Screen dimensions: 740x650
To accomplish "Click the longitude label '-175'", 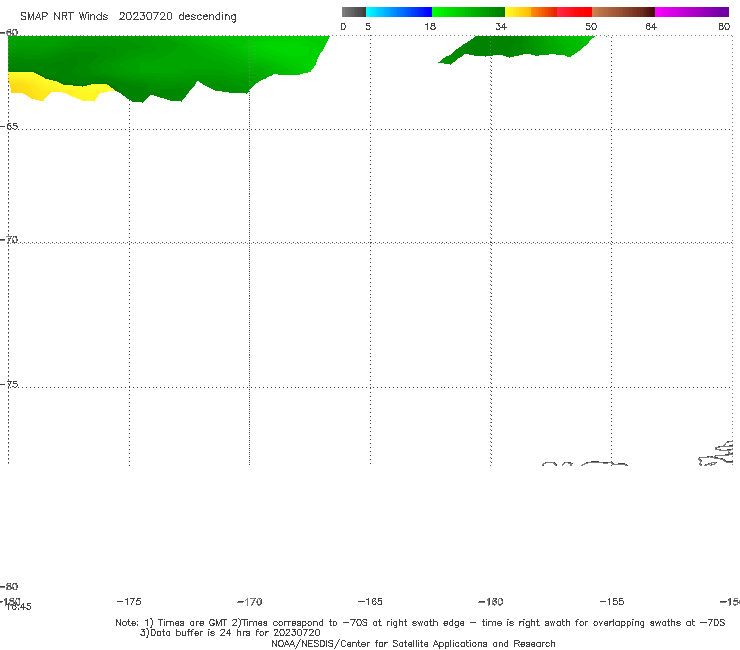I will [129, 602].
